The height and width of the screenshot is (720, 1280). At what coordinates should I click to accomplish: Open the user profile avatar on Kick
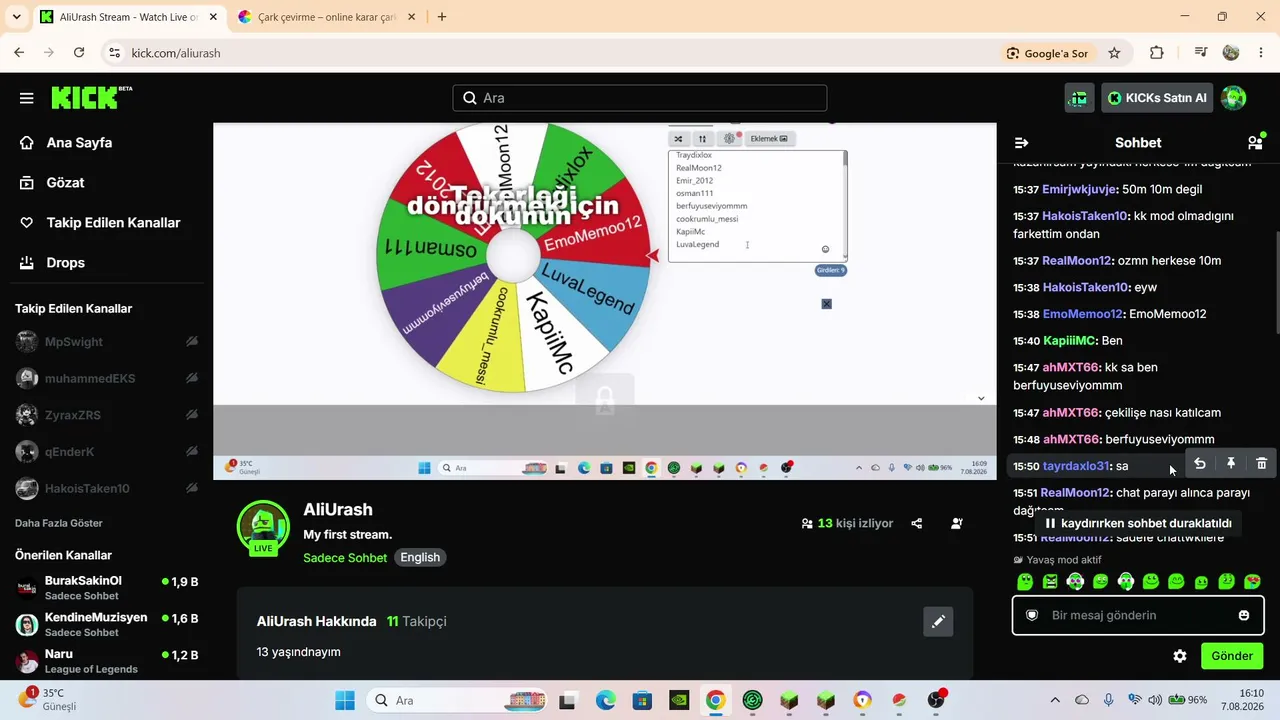coord(1234,98)
